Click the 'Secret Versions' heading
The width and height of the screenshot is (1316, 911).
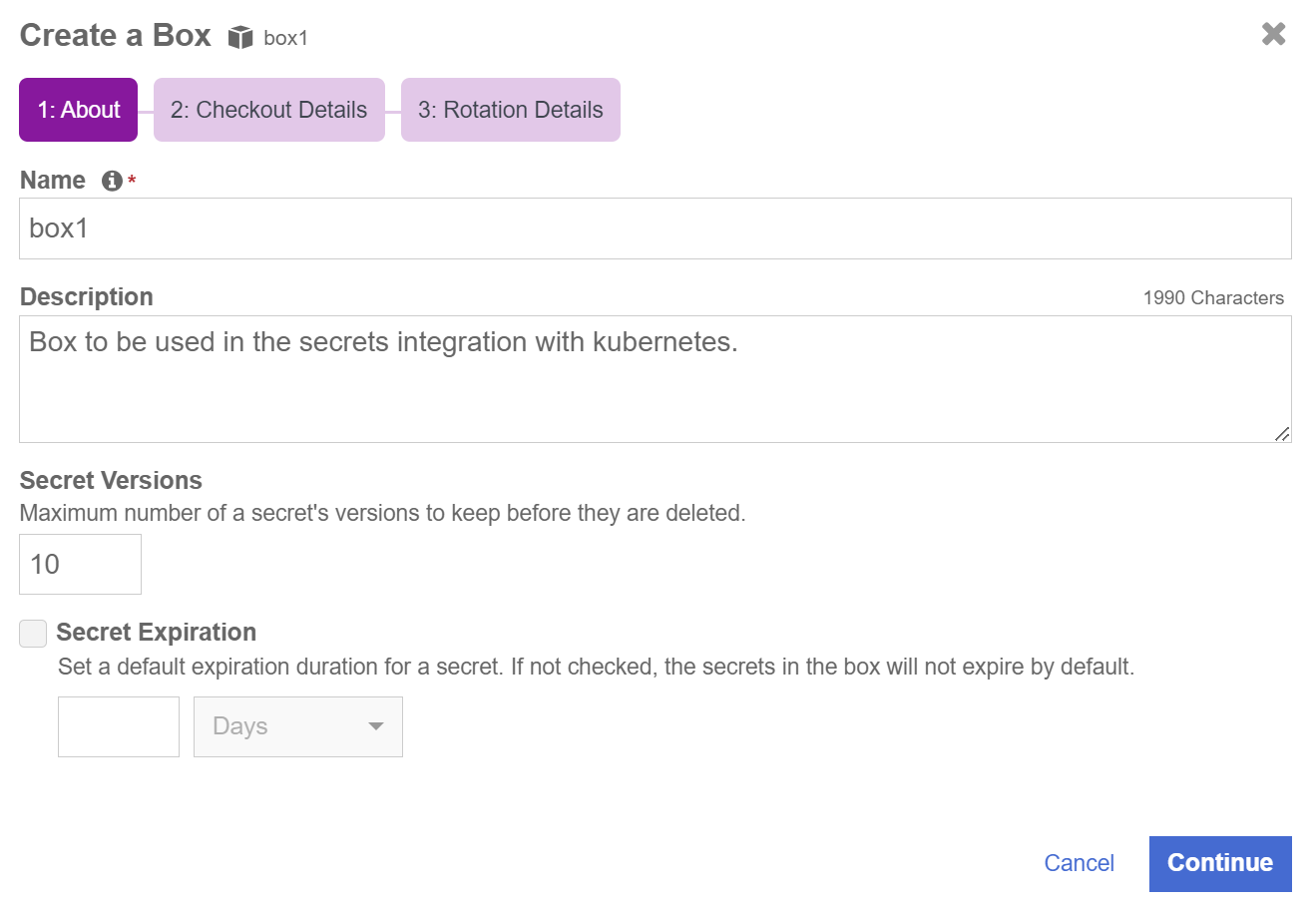click(x=111, y=480)
